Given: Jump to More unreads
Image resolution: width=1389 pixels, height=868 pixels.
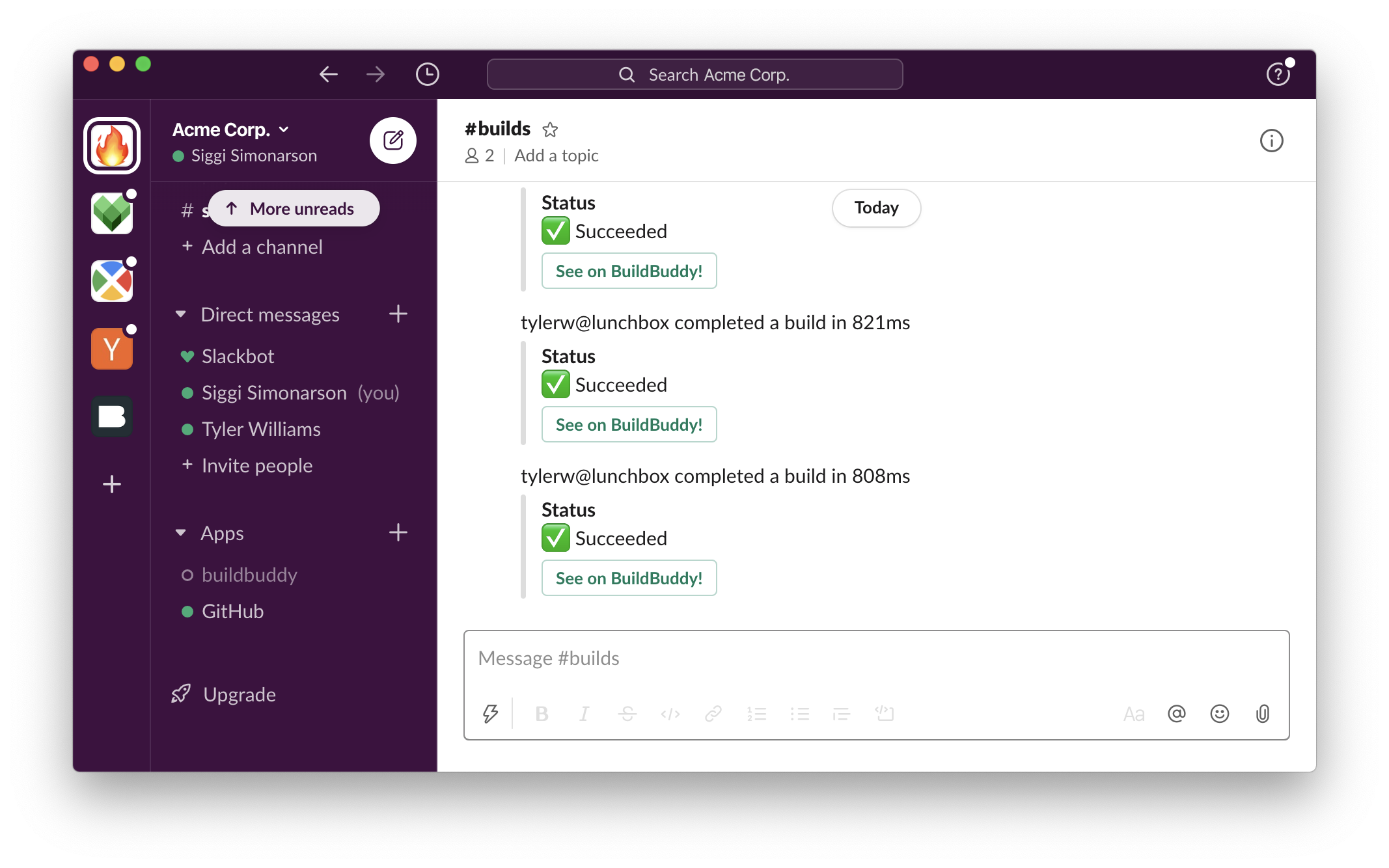Looking at the screenshot, I should [294, 208].
